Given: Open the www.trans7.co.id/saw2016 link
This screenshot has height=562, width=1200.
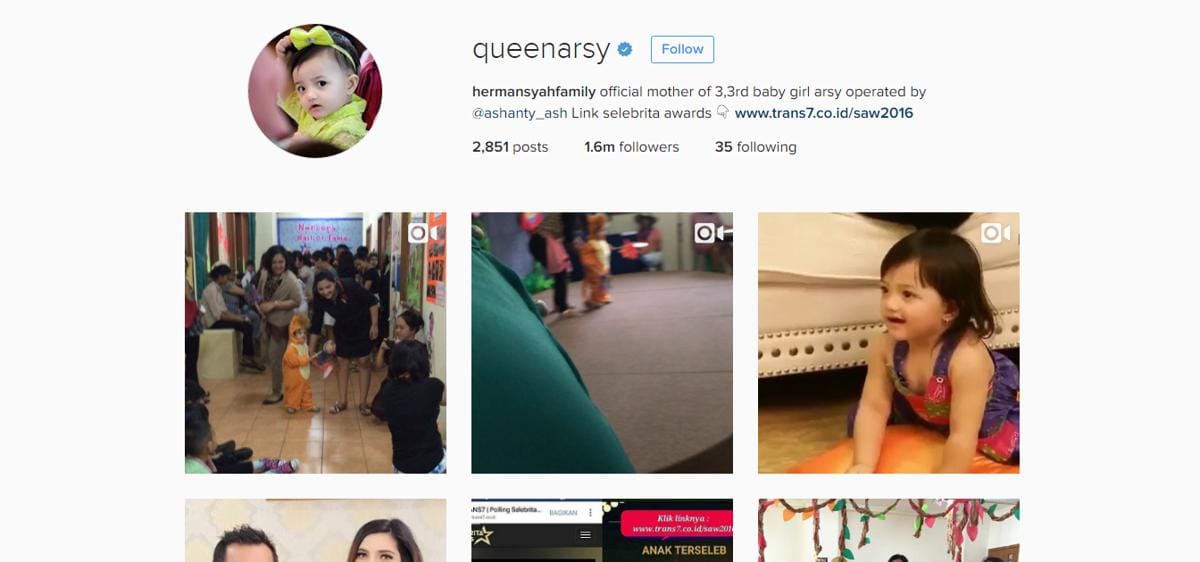Looking at the screenshot, I should tap(824, 113).
